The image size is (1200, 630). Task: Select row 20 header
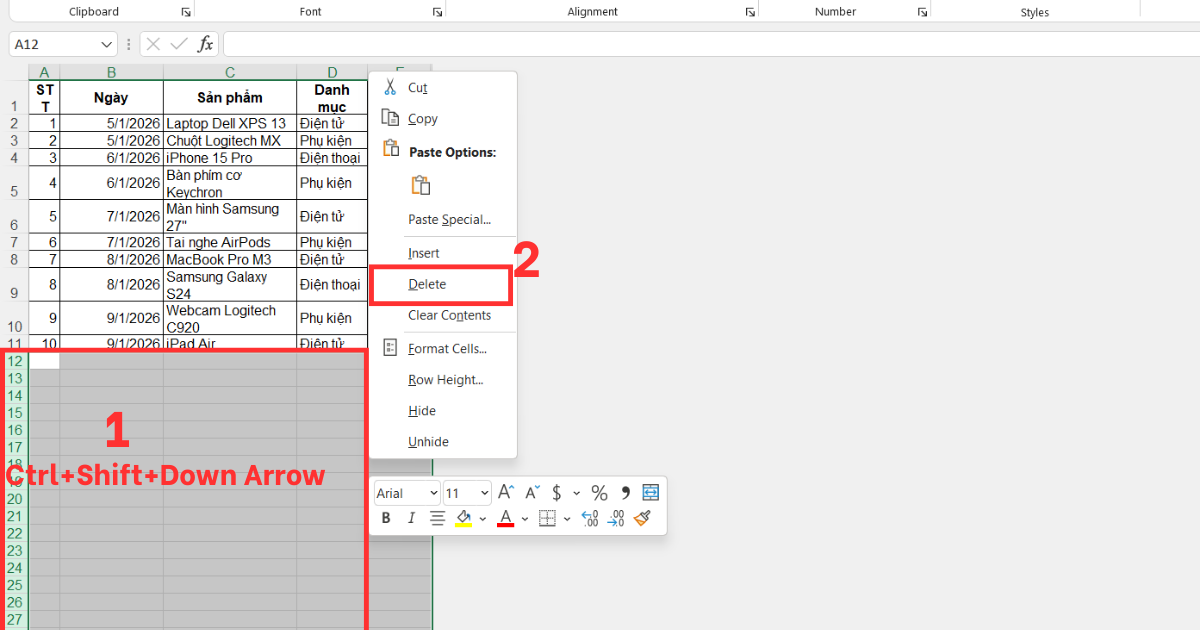[x=14, y=499]
